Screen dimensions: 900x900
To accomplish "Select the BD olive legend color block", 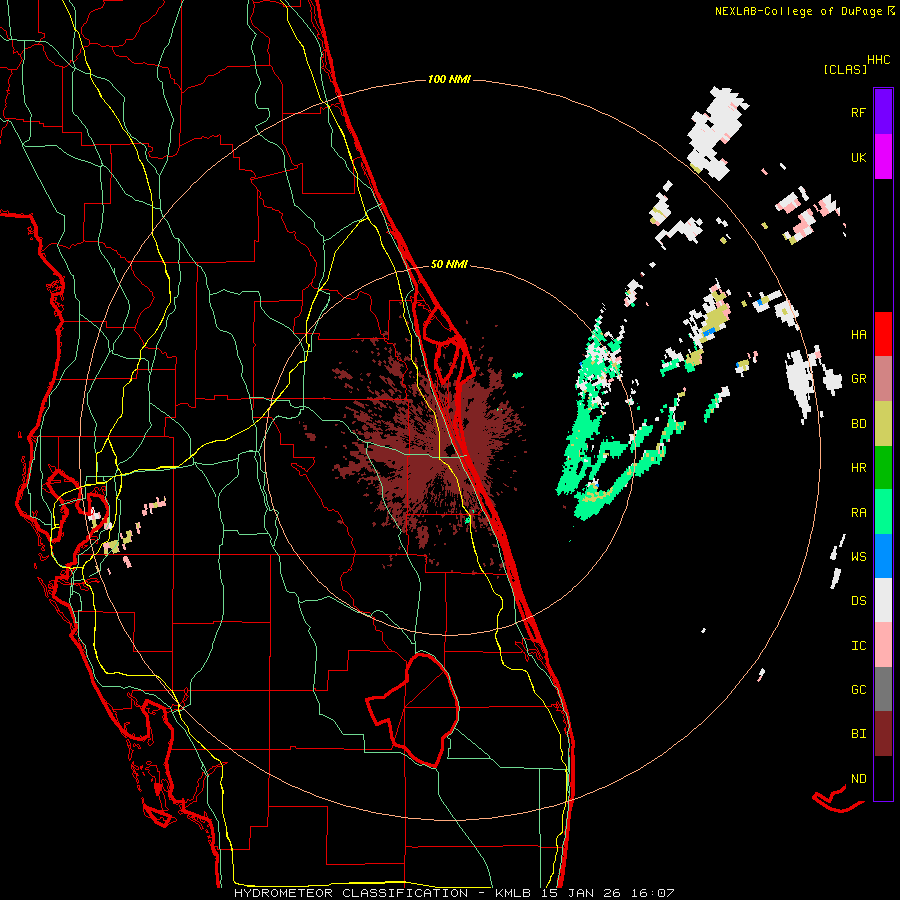I will pyautogui.click(x=883, y=424).
